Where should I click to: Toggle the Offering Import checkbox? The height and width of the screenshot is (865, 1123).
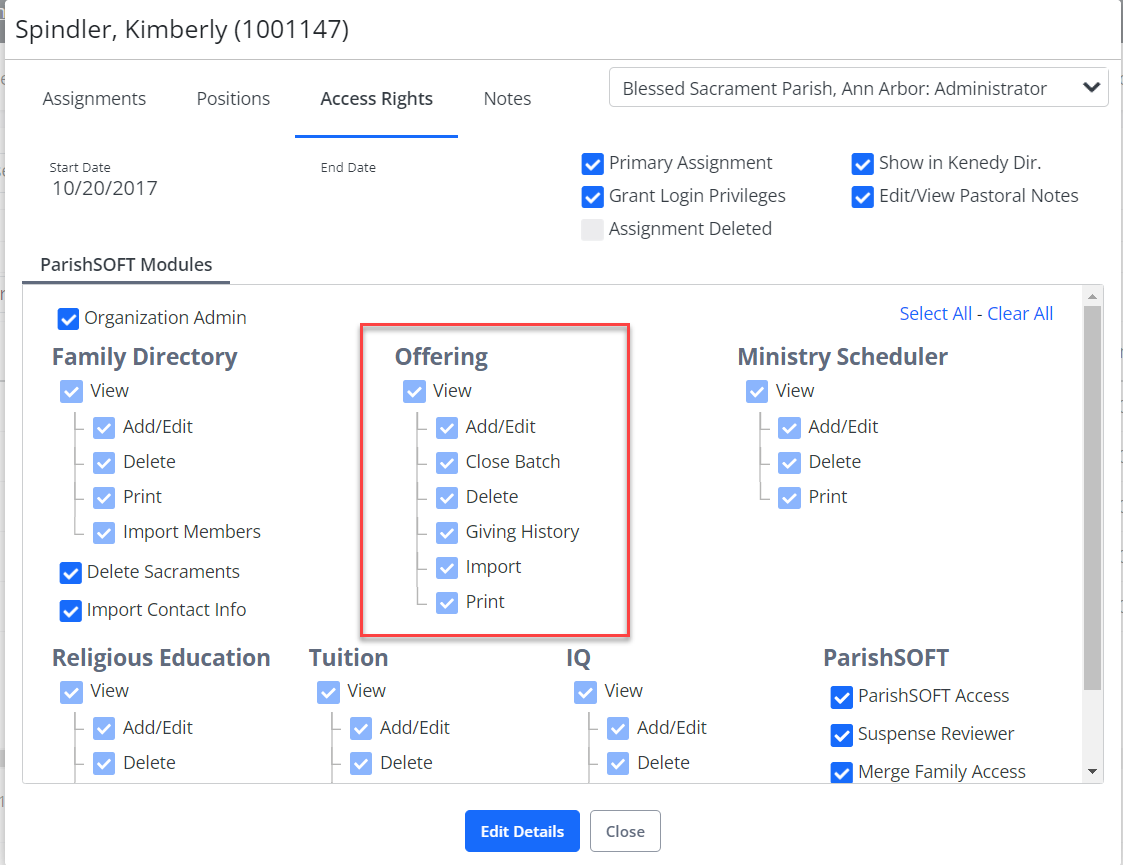pyautogui.click(x=447, y=568)
